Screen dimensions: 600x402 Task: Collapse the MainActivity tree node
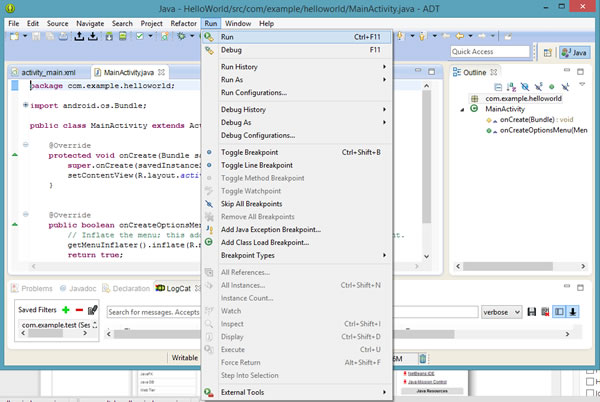pos(462,109)
